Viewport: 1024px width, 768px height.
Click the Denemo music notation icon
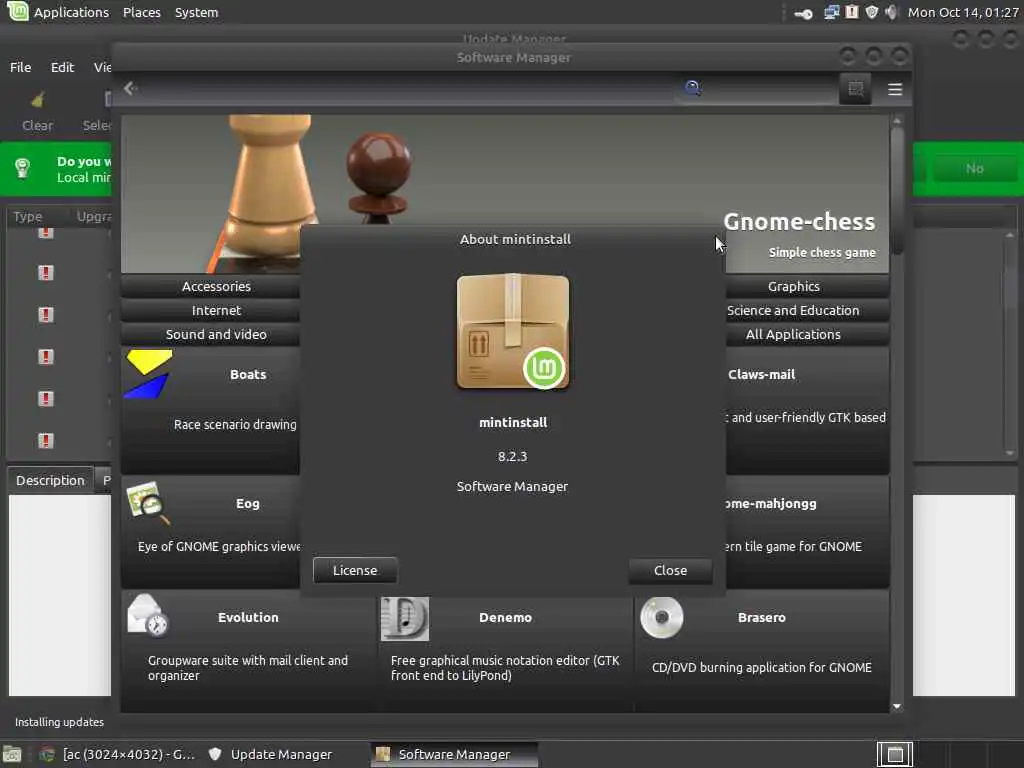coord(405,618)
